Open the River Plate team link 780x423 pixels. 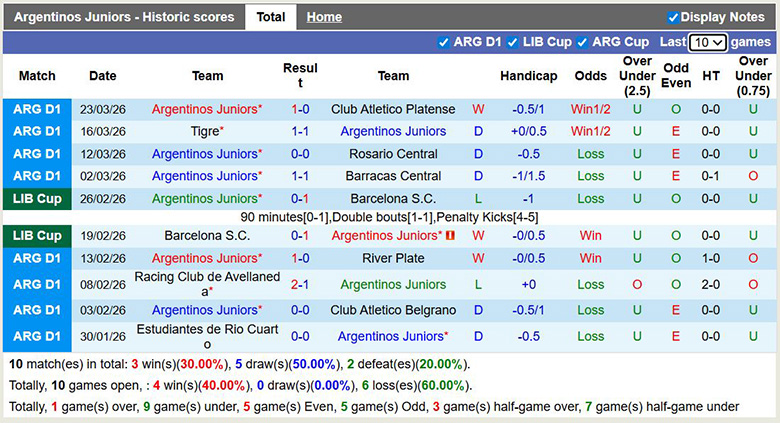pyautogui.click(x=393, y=258)
